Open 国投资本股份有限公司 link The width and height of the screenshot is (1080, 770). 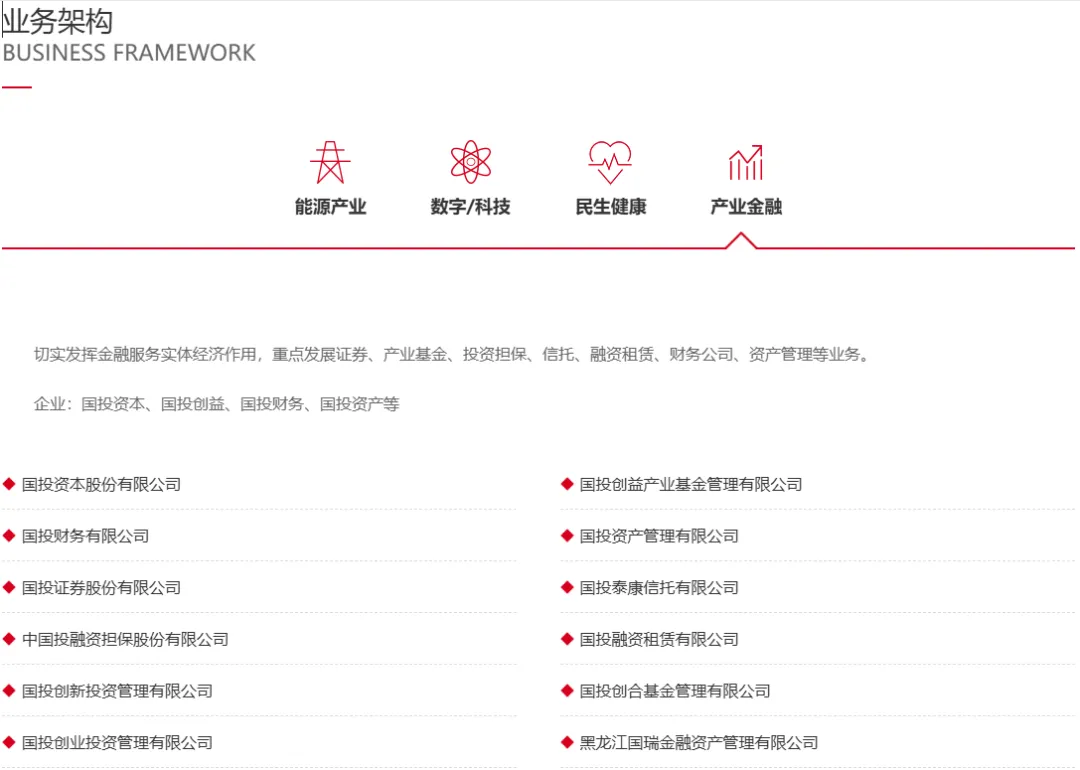coord(101,485)
